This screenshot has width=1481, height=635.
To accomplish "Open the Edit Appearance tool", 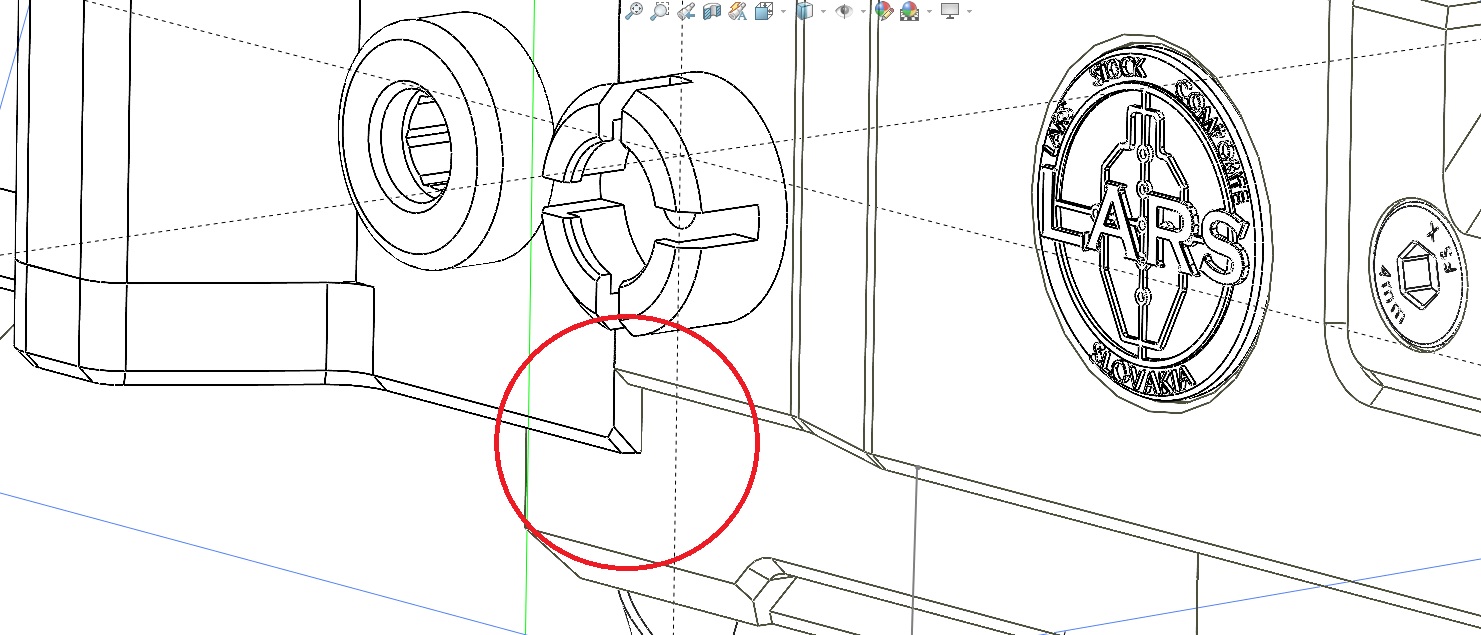I will [x=883, y=11].
